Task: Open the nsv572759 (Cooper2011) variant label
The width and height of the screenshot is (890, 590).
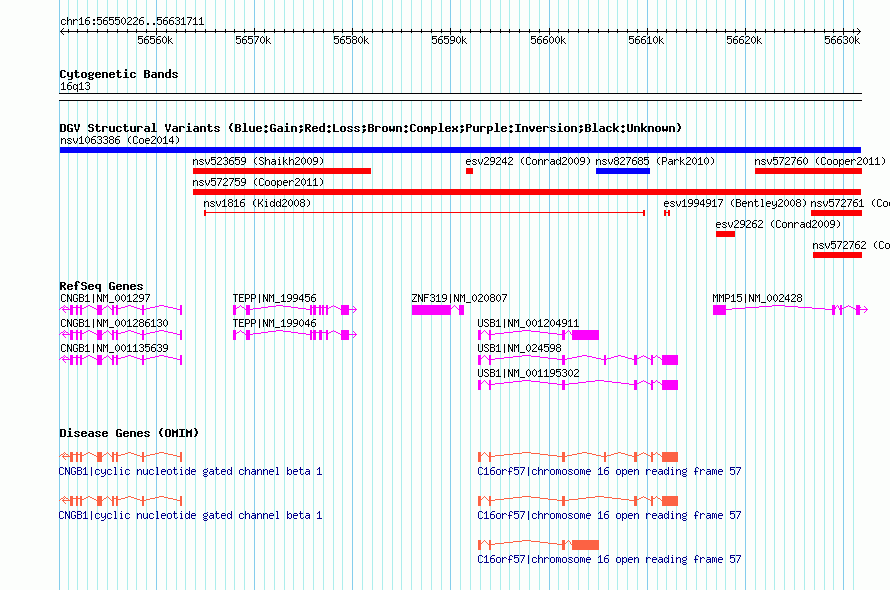Action: (x=258, y=182)
